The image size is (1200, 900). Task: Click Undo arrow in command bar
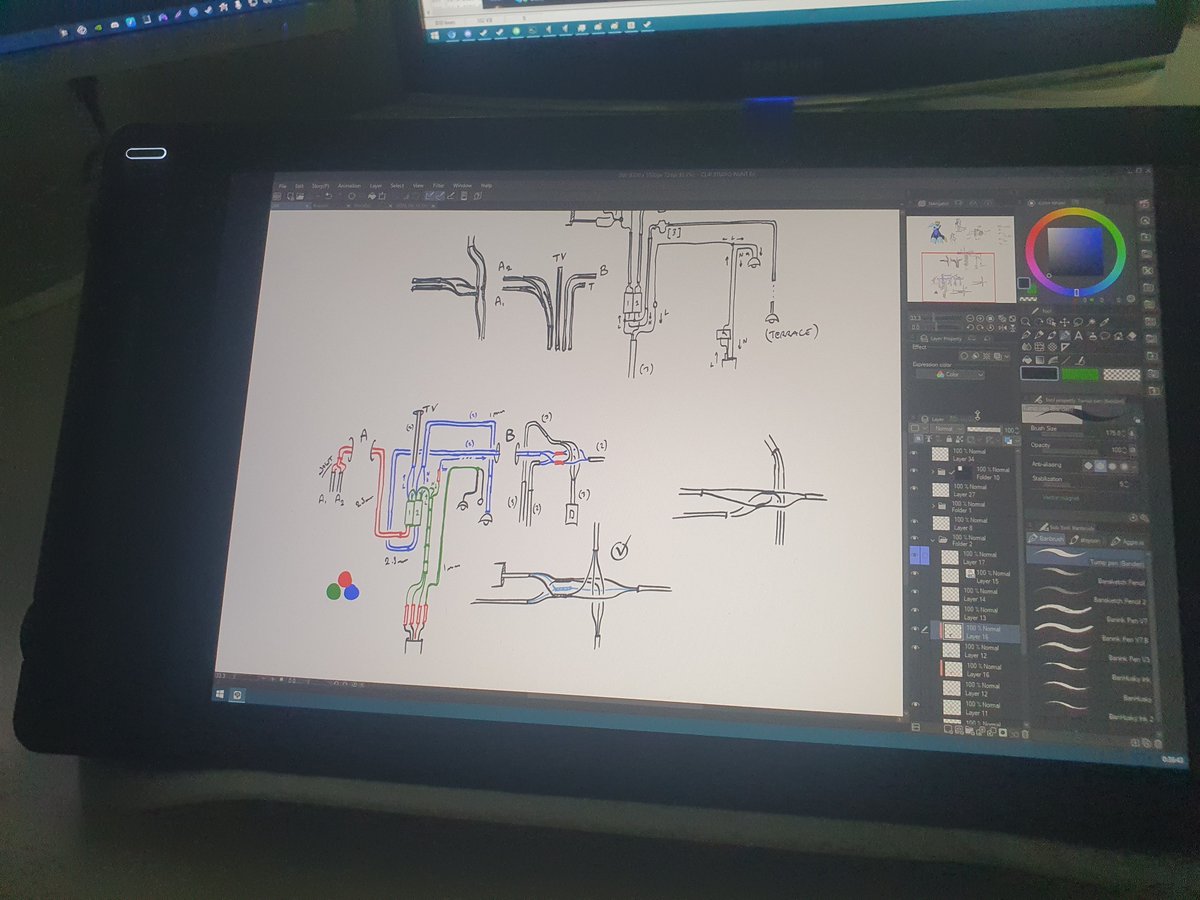[328, 196]
